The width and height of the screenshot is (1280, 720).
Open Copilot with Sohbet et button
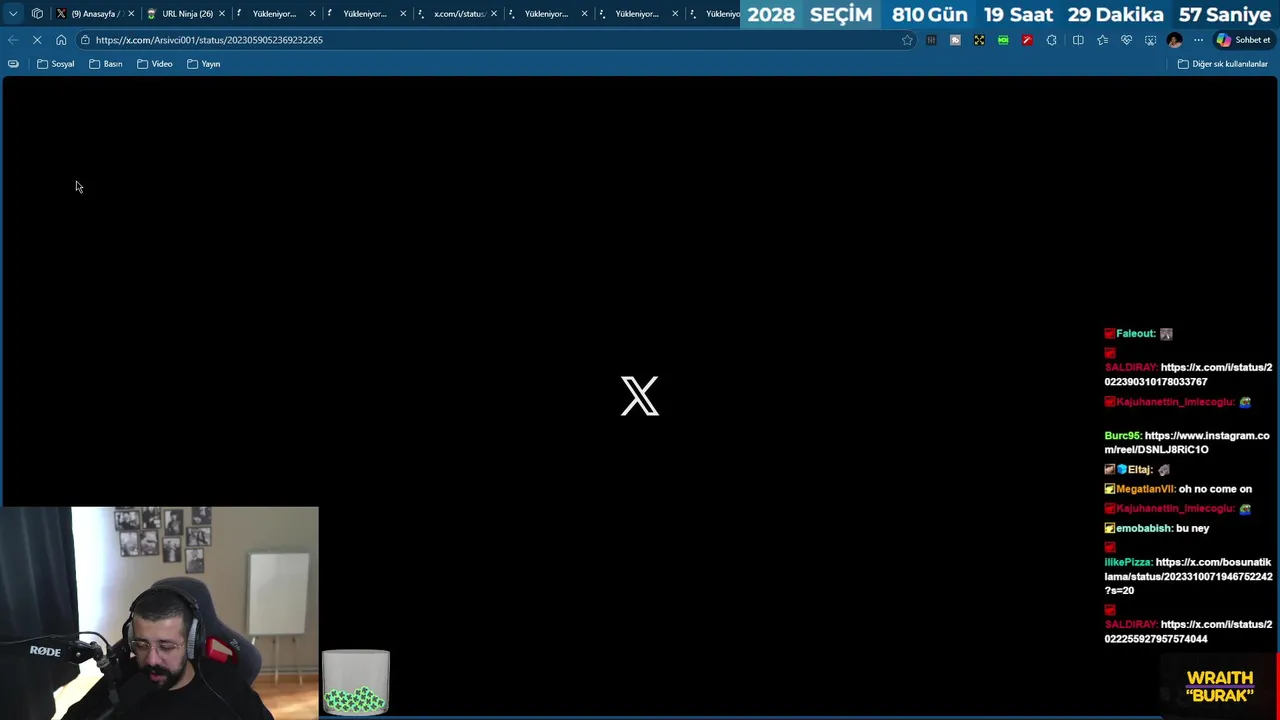coord(1243,40)
